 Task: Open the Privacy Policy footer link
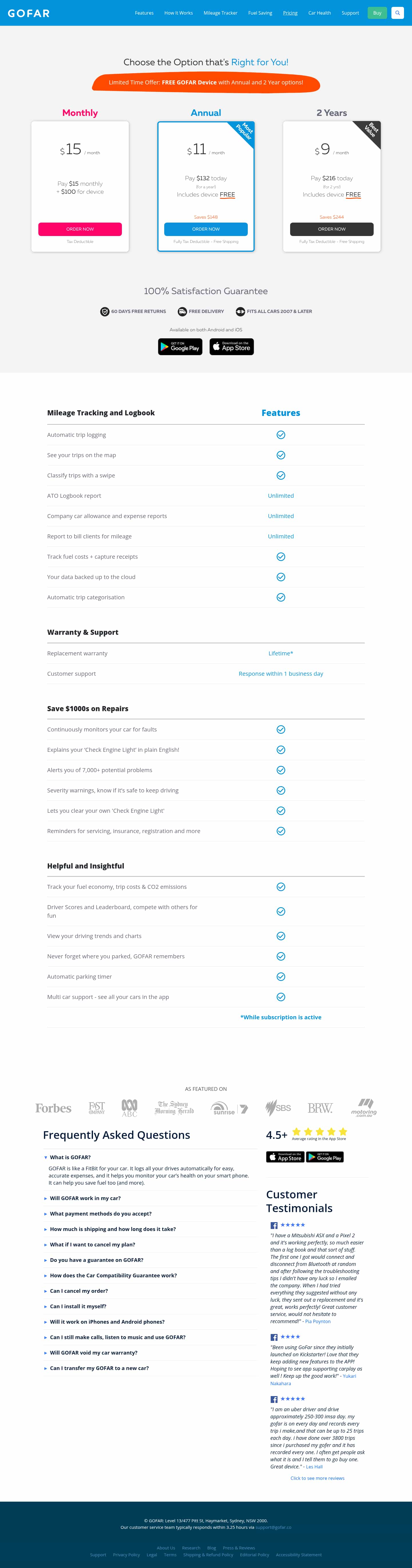tap(126, 1555)
